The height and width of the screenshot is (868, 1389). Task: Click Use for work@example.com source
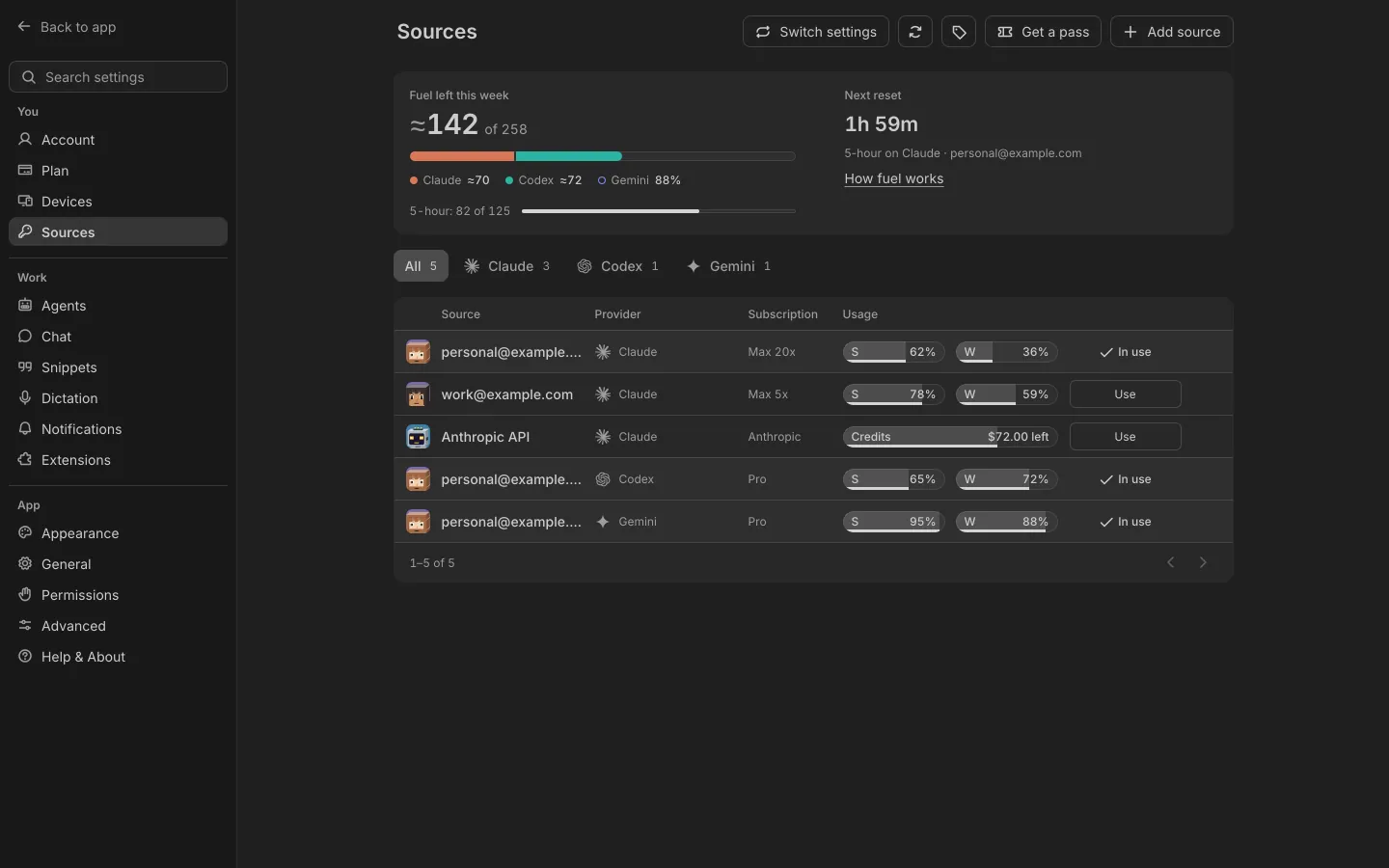point(1126,394)
